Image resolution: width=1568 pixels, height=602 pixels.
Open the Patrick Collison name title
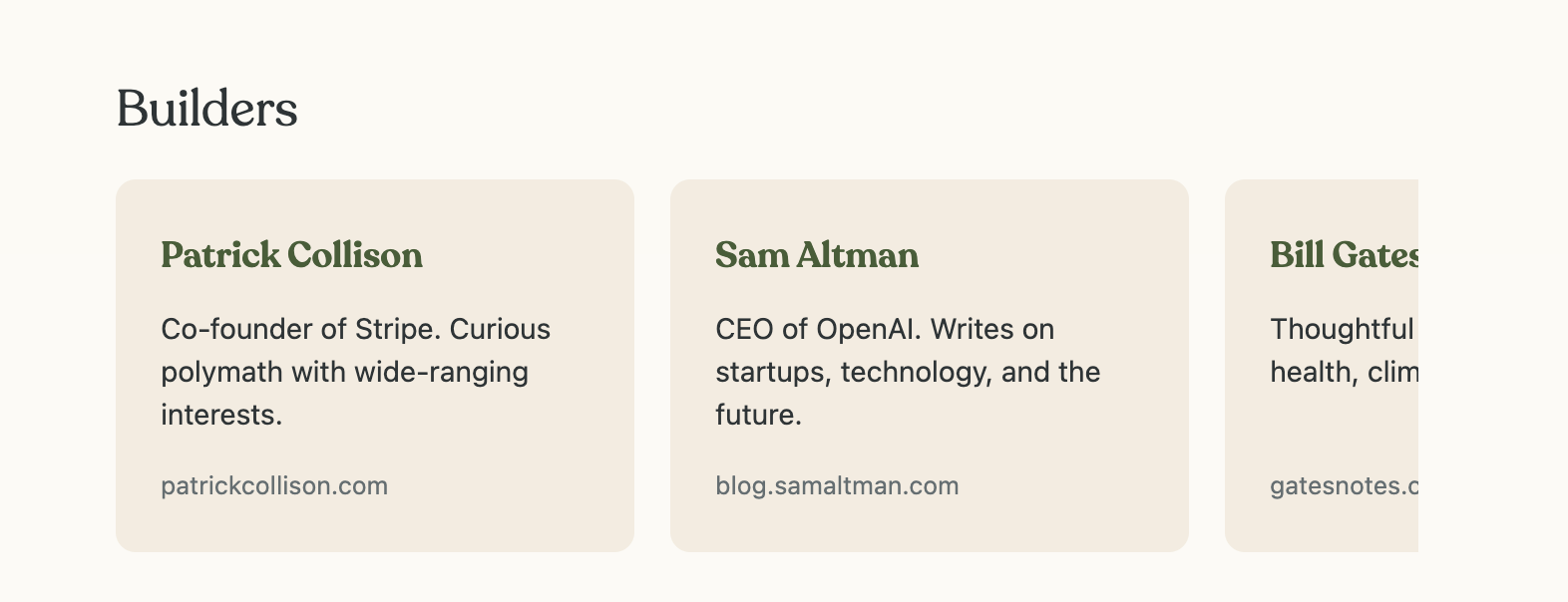click(291, 255)
